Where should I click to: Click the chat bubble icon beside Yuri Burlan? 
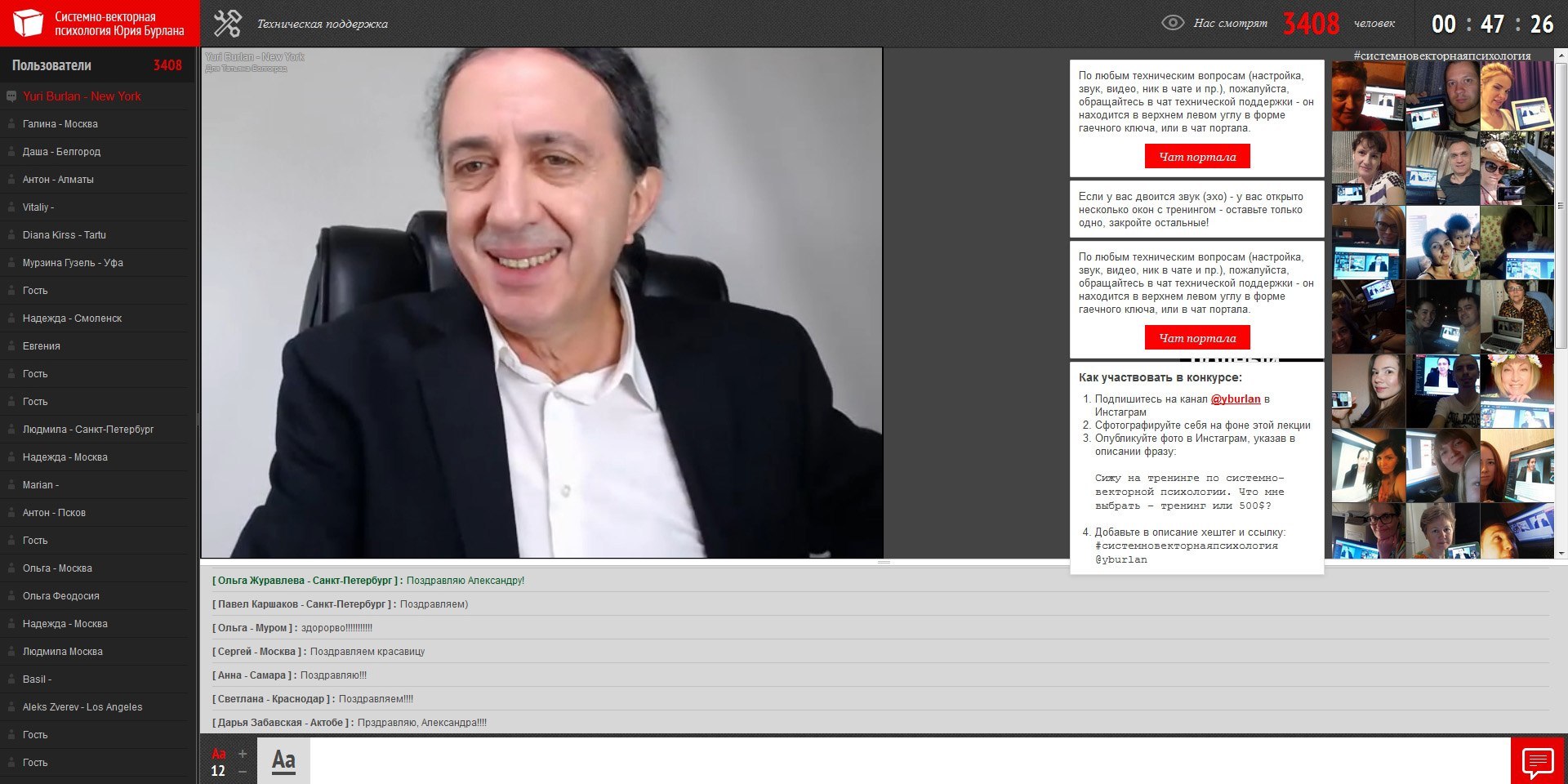point(11,96)
